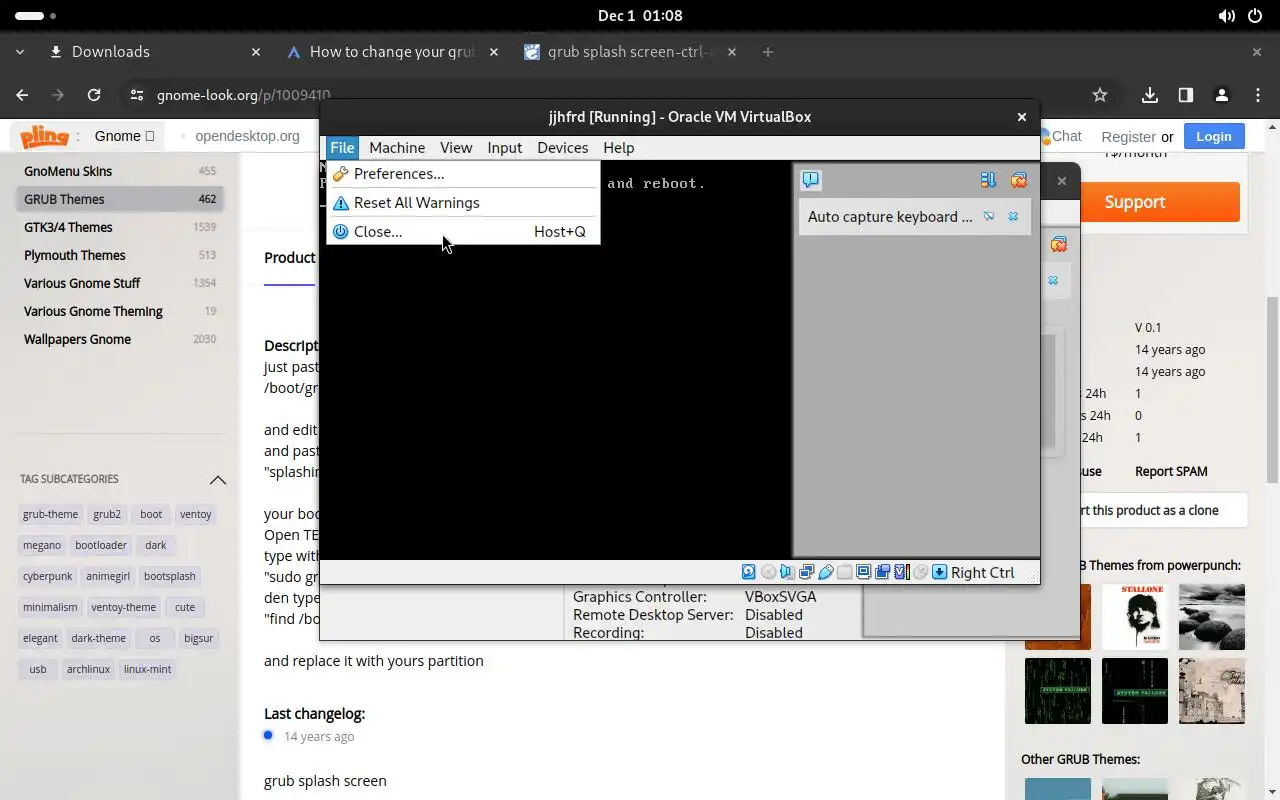Screen dimensions: 1280x800
Task: Select the archlinux tag
Action: pyautogui.click(x=88, y=669)
